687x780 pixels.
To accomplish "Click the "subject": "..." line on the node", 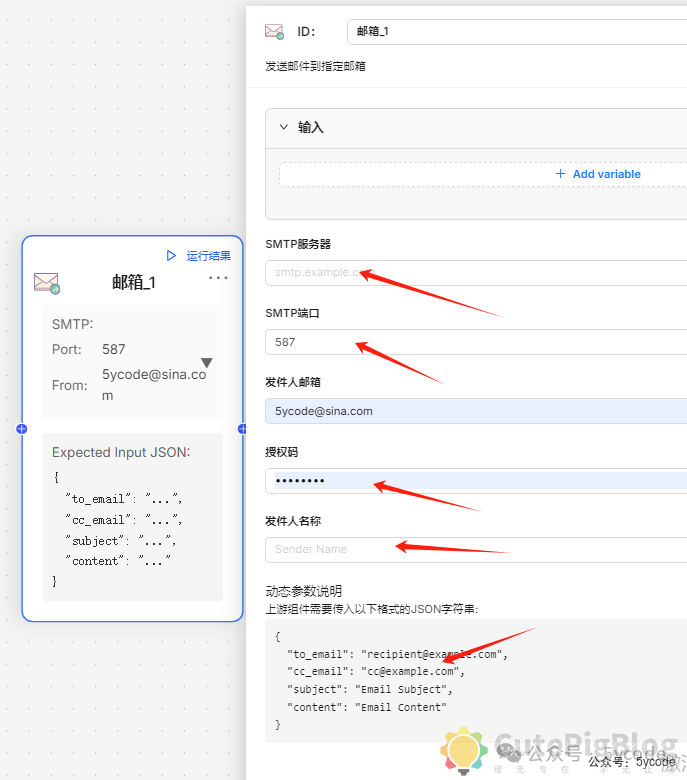I will [120, 540].
